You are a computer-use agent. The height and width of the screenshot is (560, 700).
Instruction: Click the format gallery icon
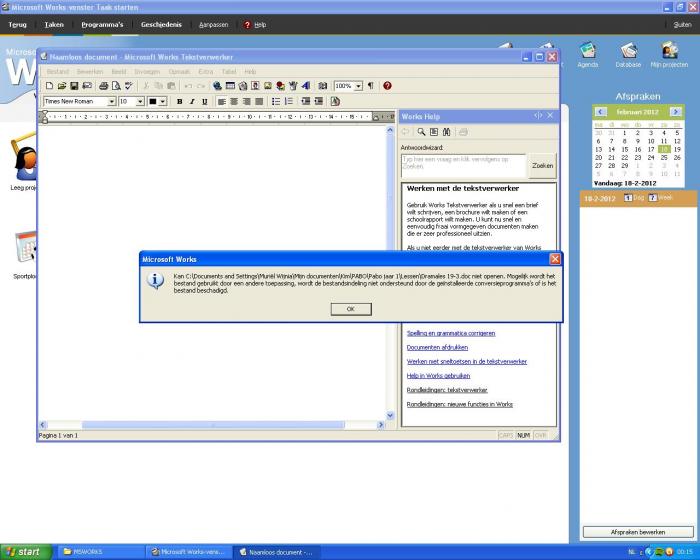335,102
